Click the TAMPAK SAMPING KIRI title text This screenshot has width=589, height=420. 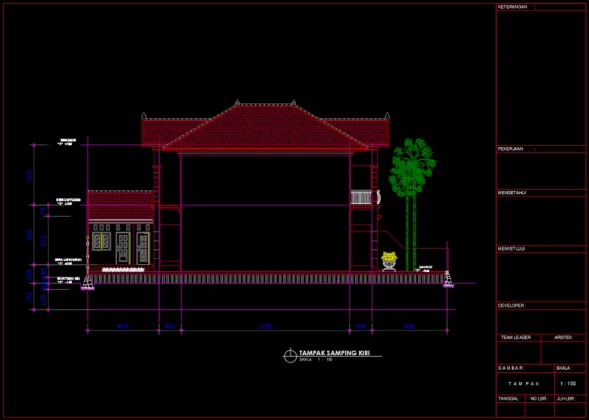pyautogui.click(x=334, y=353)
